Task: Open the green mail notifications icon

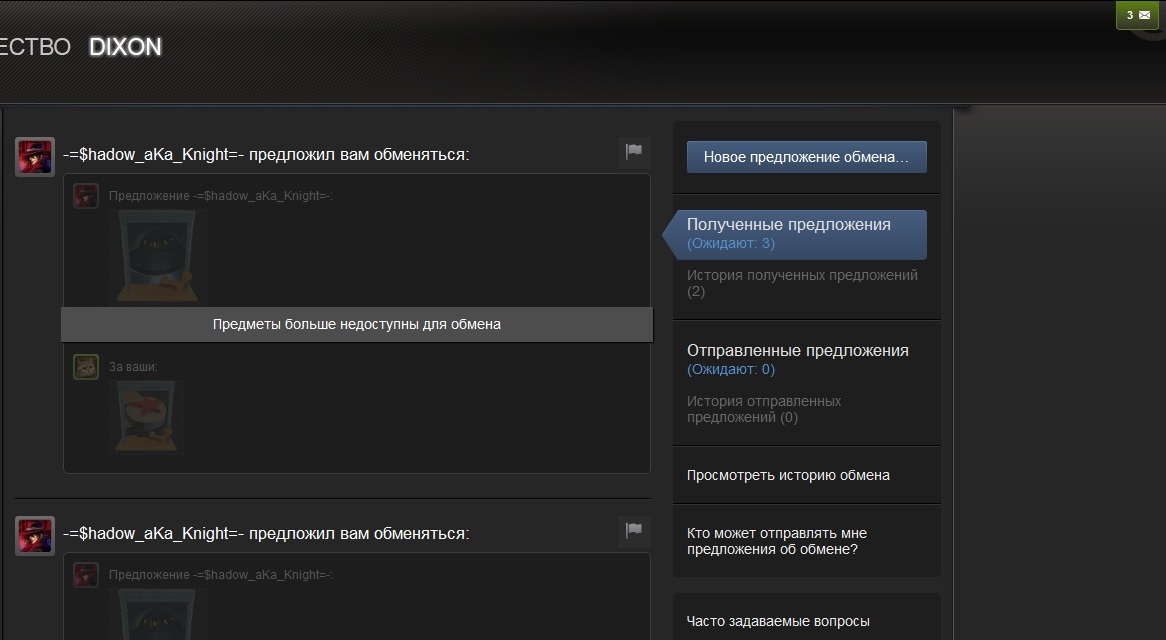Action: [x=1137, y=15]
